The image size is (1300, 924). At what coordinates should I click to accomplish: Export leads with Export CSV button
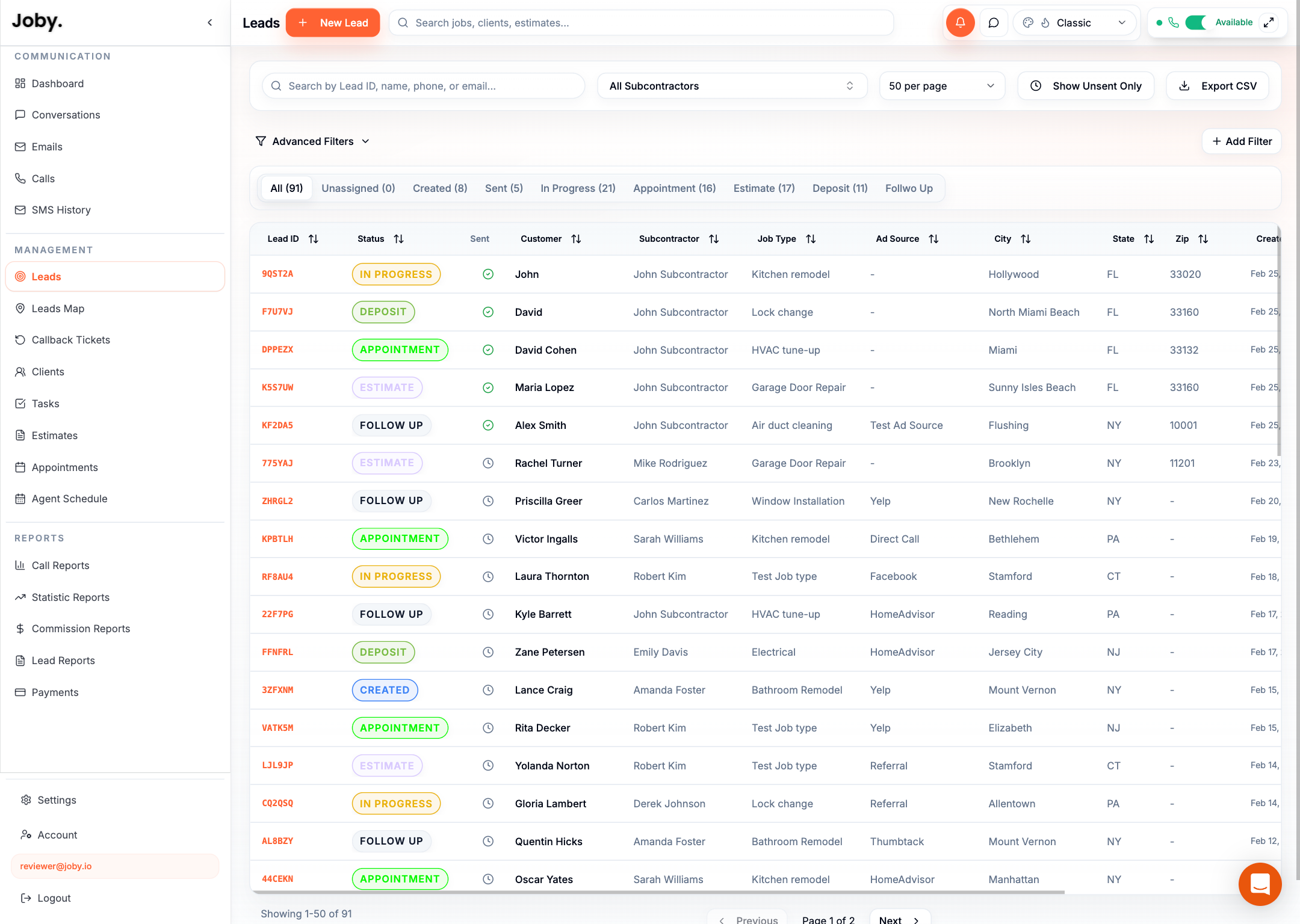coord(1218,86)
